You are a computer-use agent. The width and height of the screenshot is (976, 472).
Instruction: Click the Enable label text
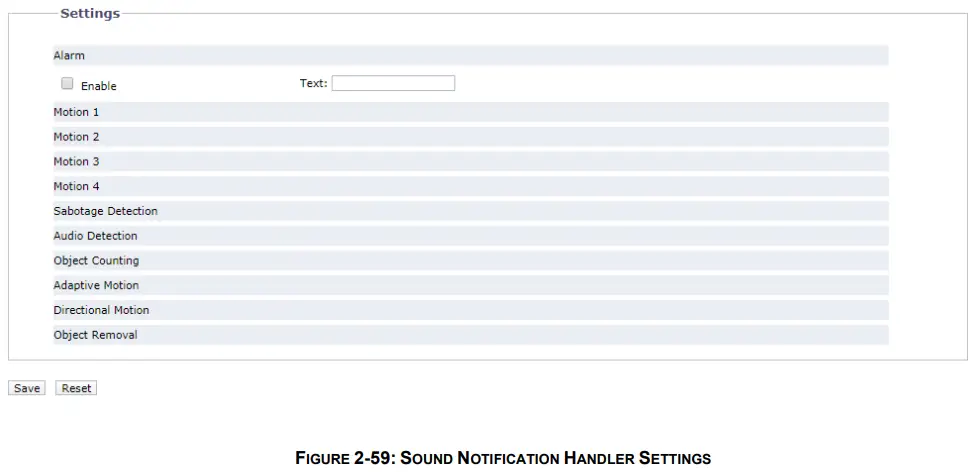(x=99, y=86)
